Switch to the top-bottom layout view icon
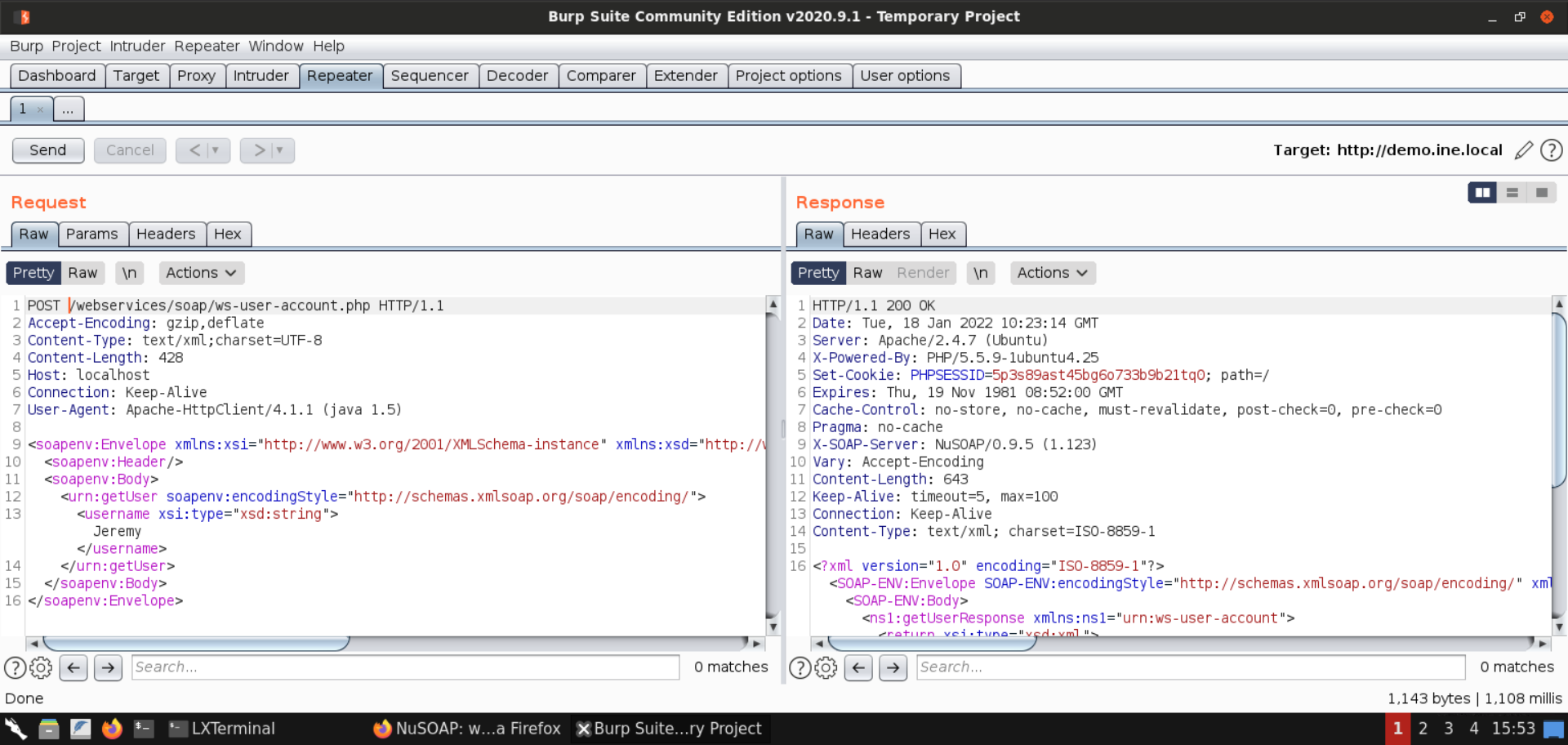 (x=1512, y=193)
